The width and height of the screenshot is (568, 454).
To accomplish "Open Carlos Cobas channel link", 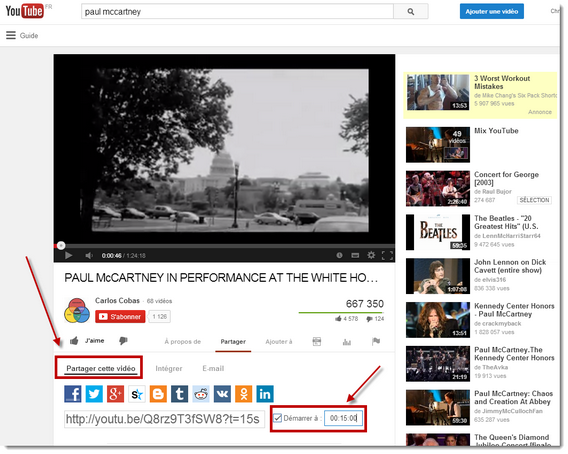I will (x=117, y=300).
